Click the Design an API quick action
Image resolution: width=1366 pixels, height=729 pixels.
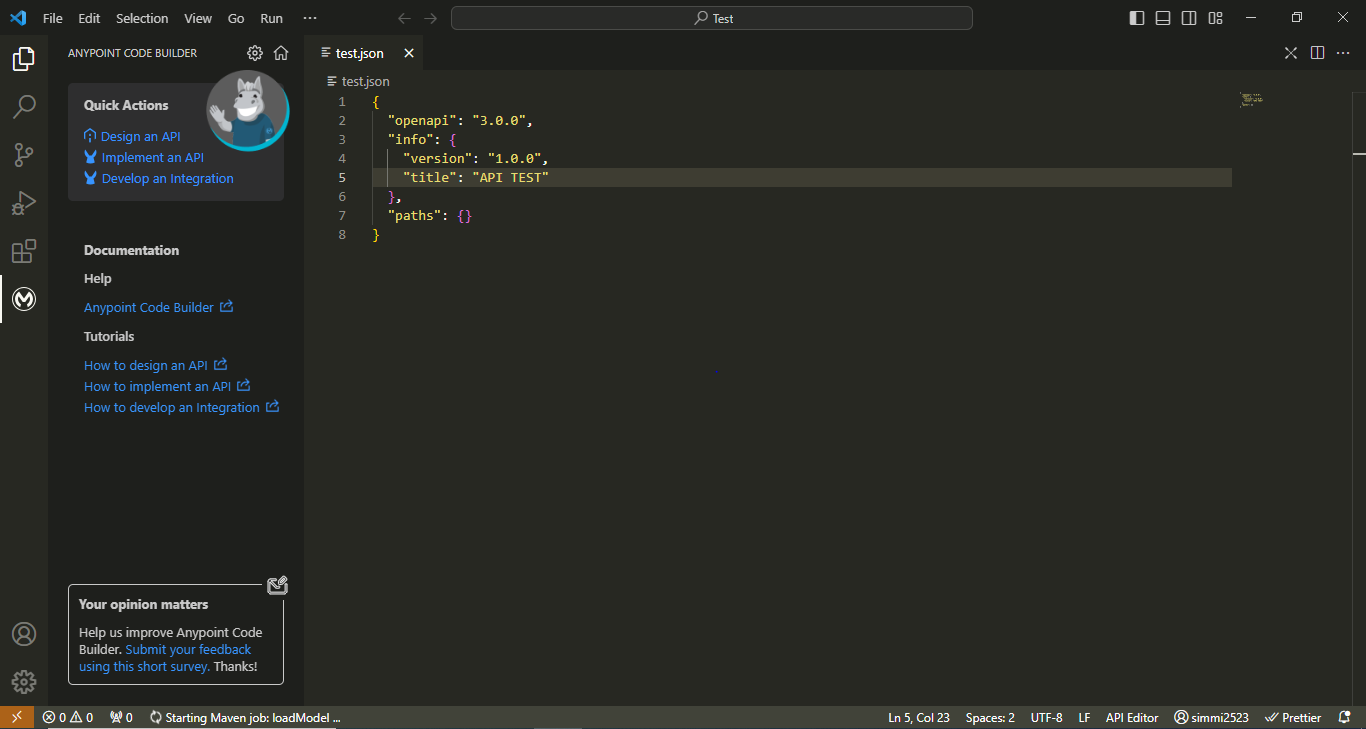click(x=140, y=136)
